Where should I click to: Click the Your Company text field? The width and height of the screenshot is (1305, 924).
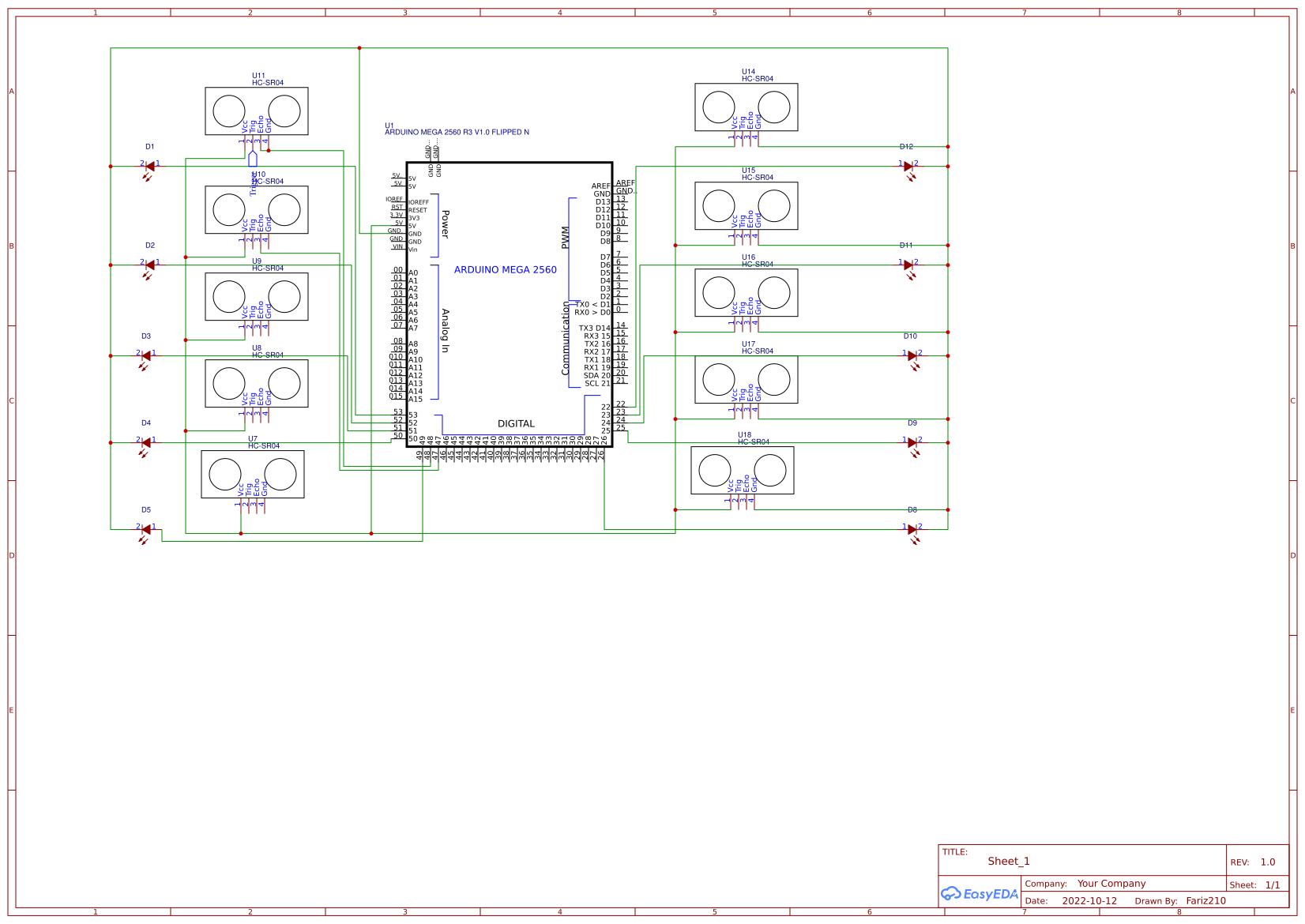point(1110,883)
